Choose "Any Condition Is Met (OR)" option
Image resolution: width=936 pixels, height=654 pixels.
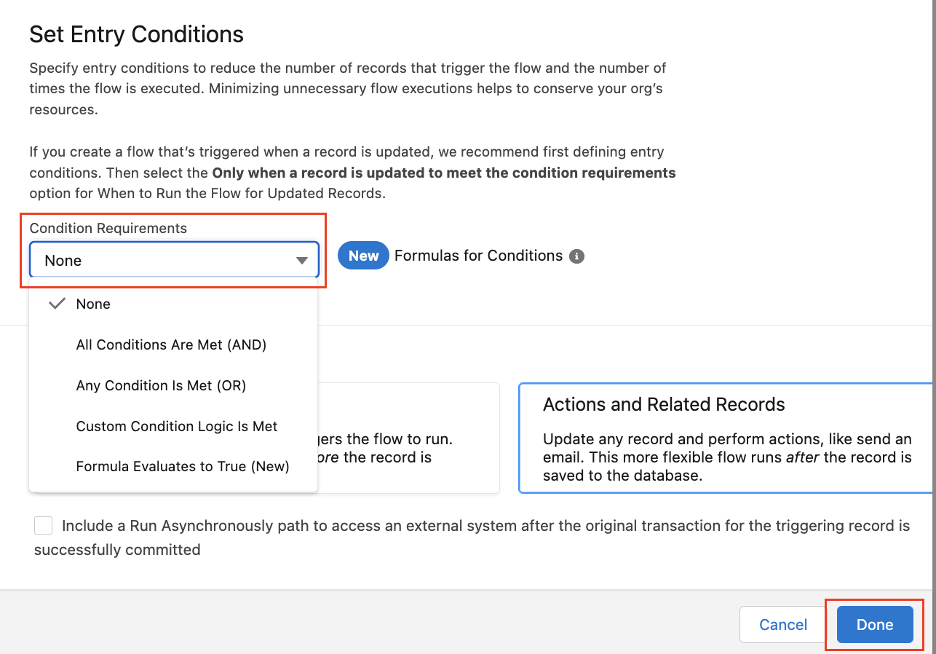coord(161,385)
